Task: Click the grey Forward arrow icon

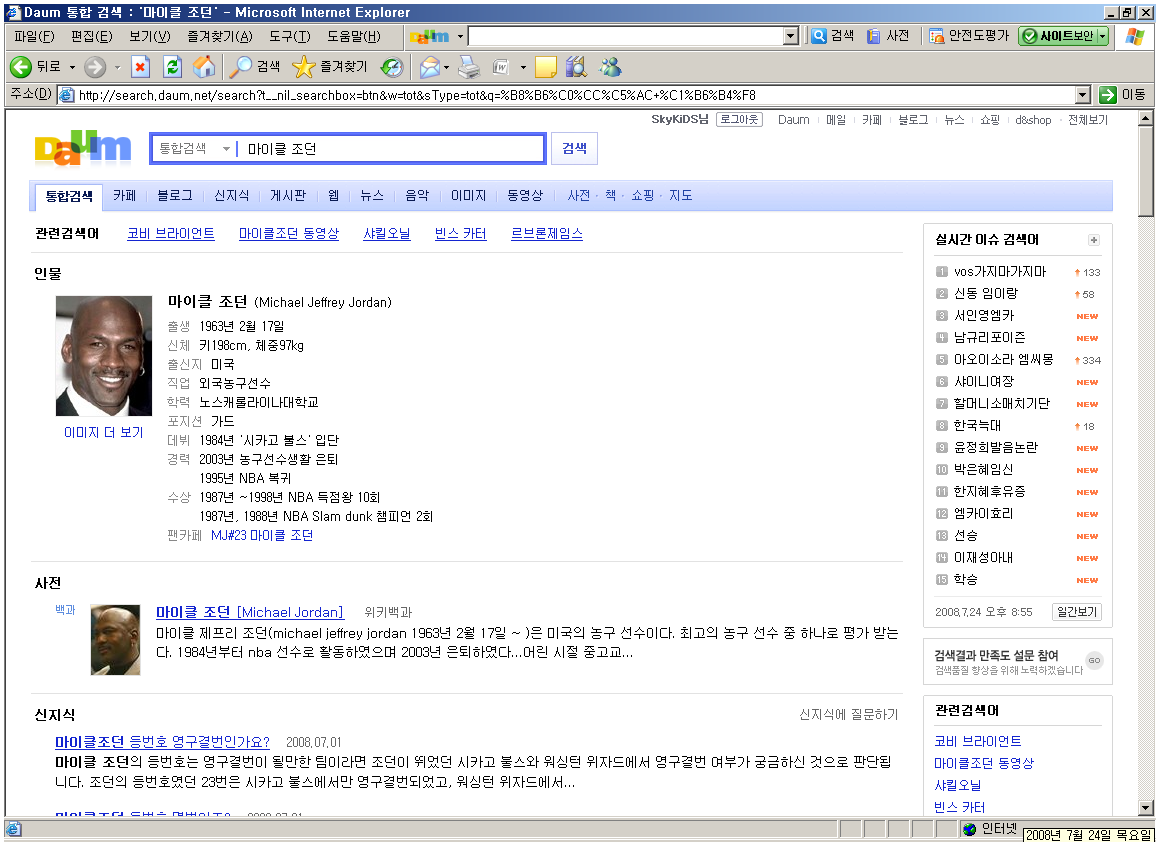Action: click(x=95, y=67)
